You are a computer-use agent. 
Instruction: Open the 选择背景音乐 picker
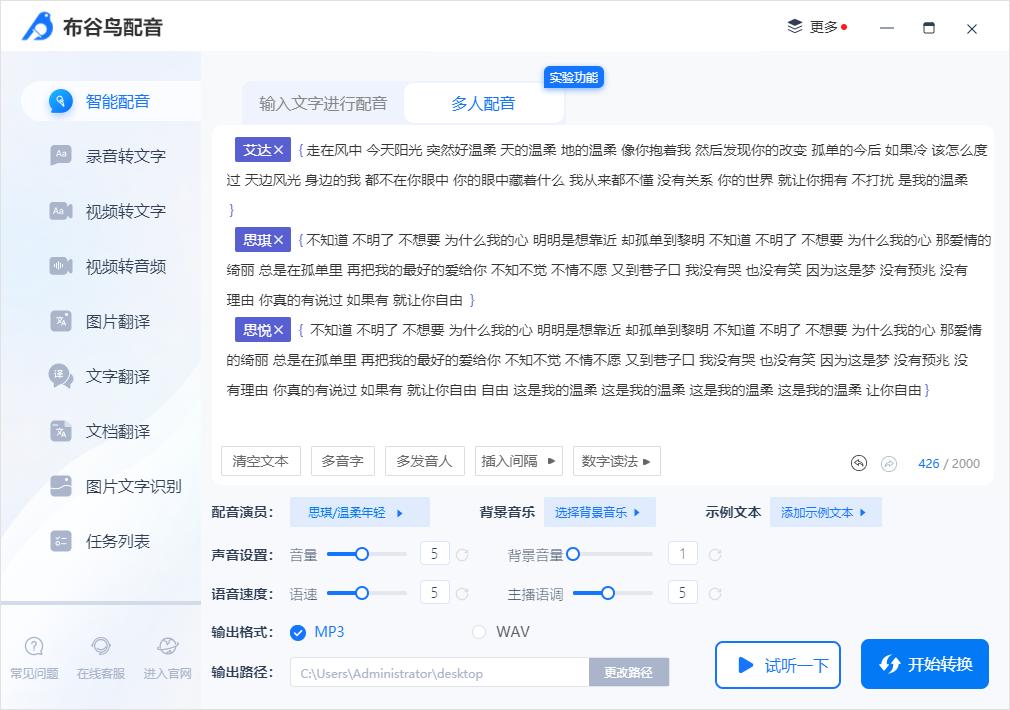tap(598, 511)
